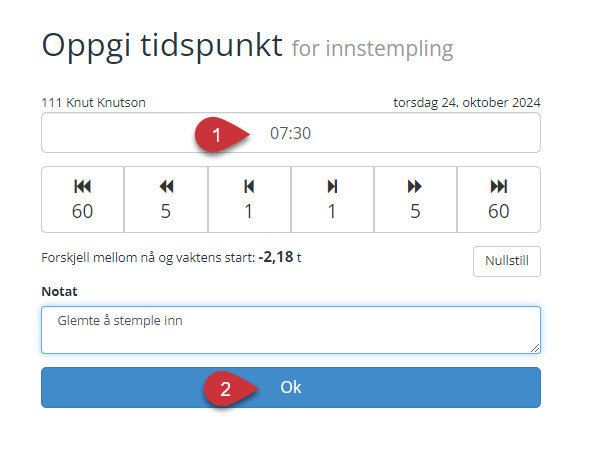Reset the time with Nullstill

click(x=507, y=261)
